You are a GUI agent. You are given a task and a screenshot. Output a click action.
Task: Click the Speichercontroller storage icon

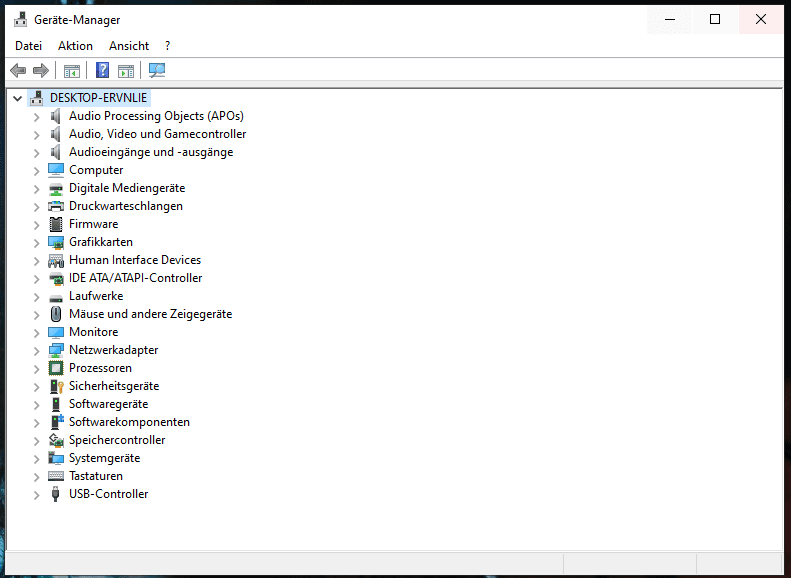click(56, 440)
